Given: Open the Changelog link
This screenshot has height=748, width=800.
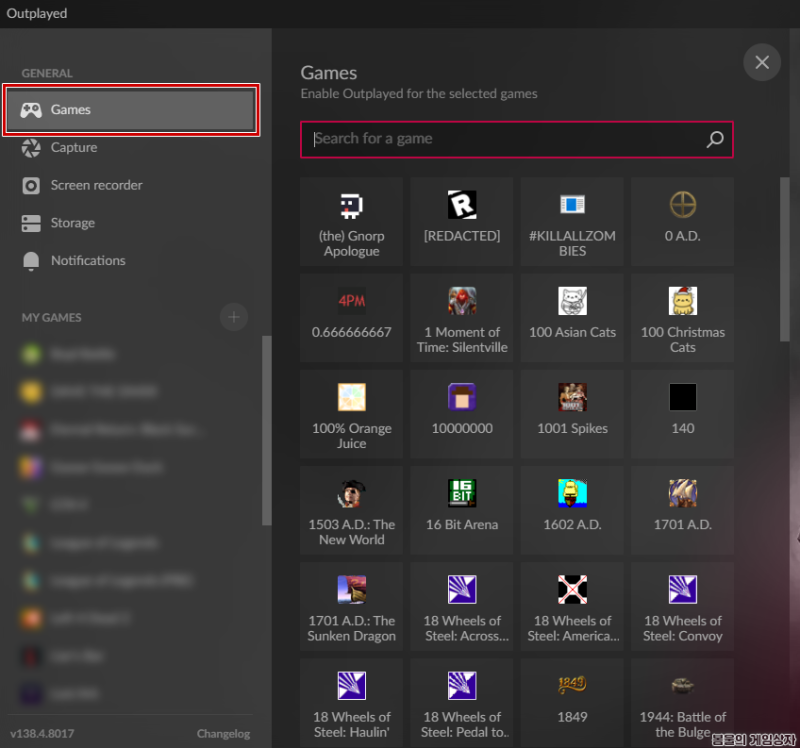Looking at the screenshot, I should point(223,734).
